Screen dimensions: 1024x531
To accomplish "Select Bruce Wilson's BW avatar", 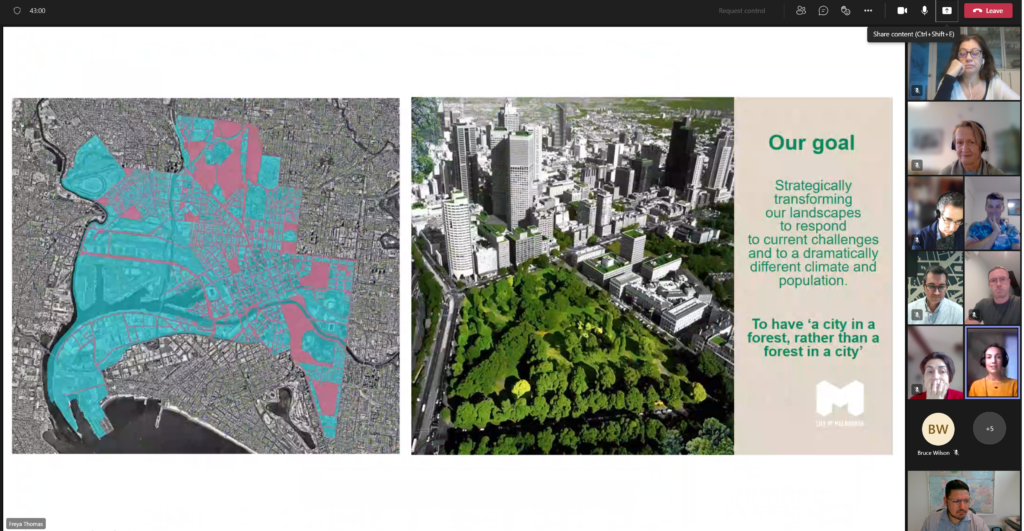I will tap(937, 429).
